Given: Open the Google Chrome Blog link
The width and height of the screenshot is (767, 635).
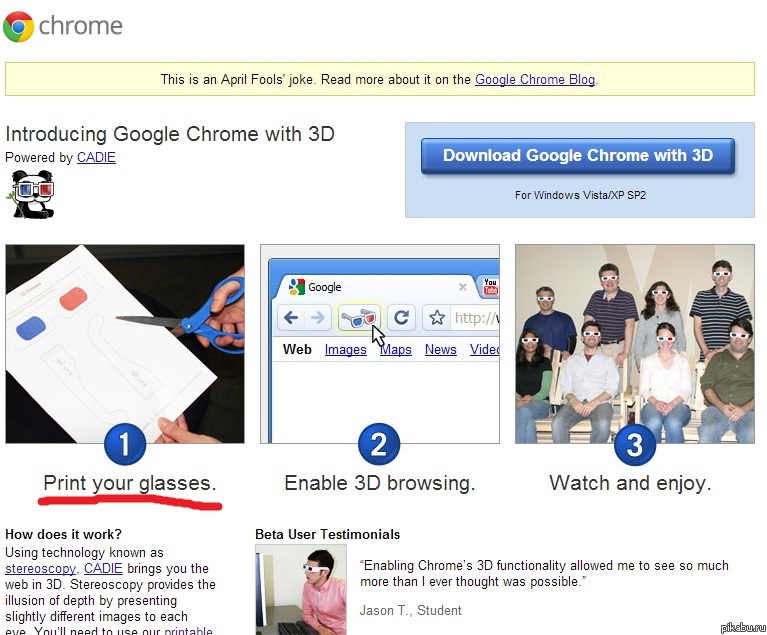Looking at the screenshot, I should [x=535, y=80].
